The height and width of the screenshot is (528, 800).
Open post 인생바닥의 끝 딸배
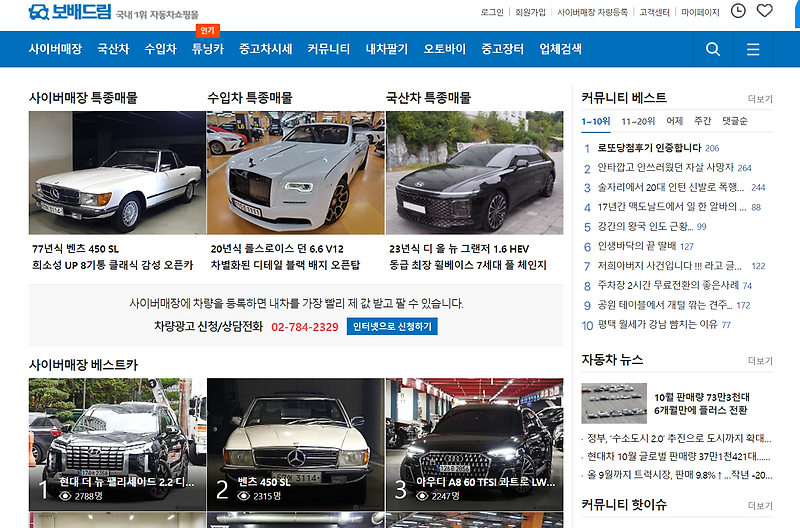click(637, 246)
